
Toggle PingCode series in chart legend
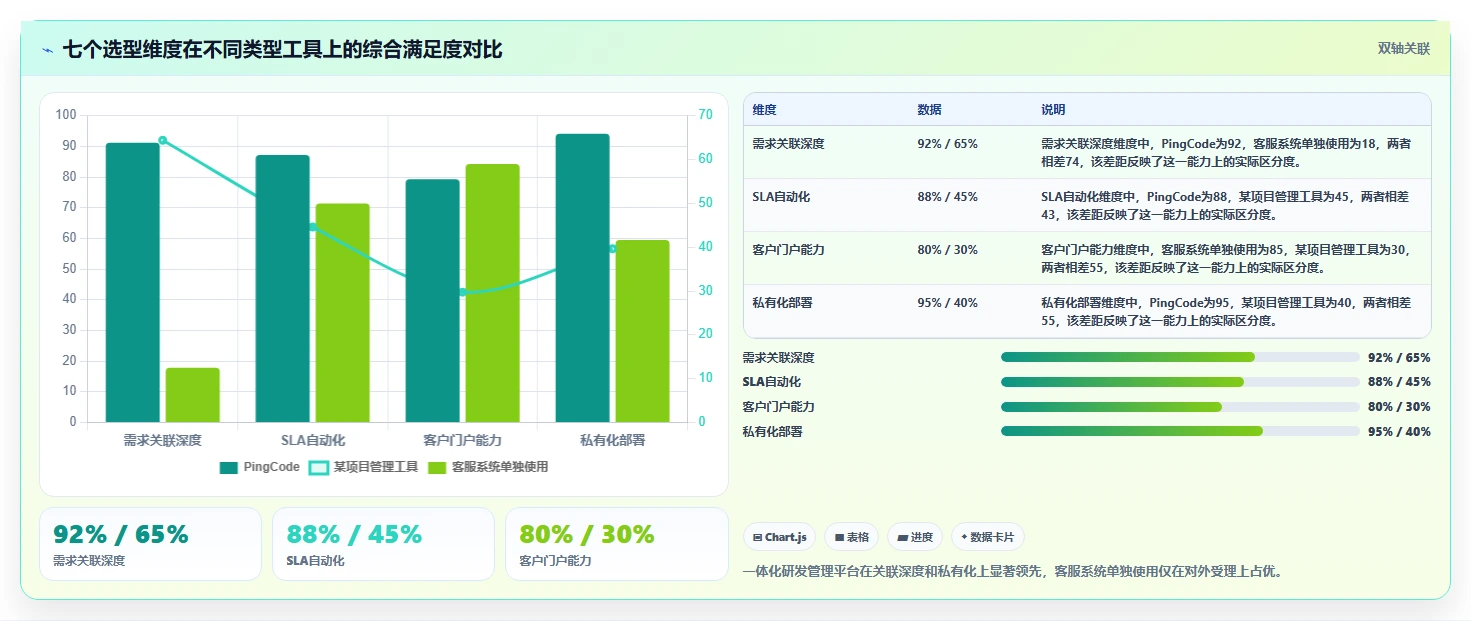[x=259, y=467]
